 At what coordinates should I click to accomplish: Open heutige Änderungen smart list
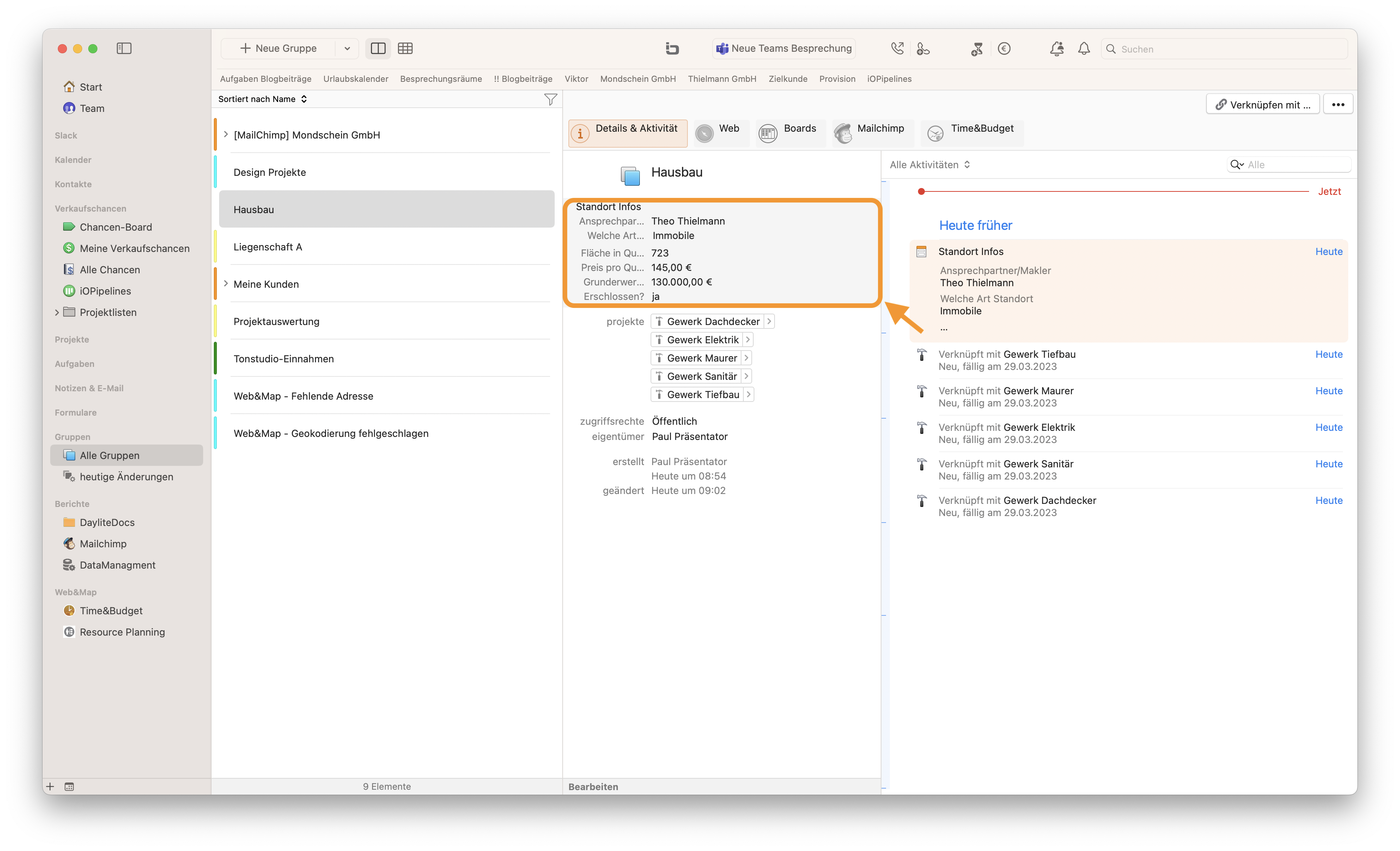tap(126, 476)
